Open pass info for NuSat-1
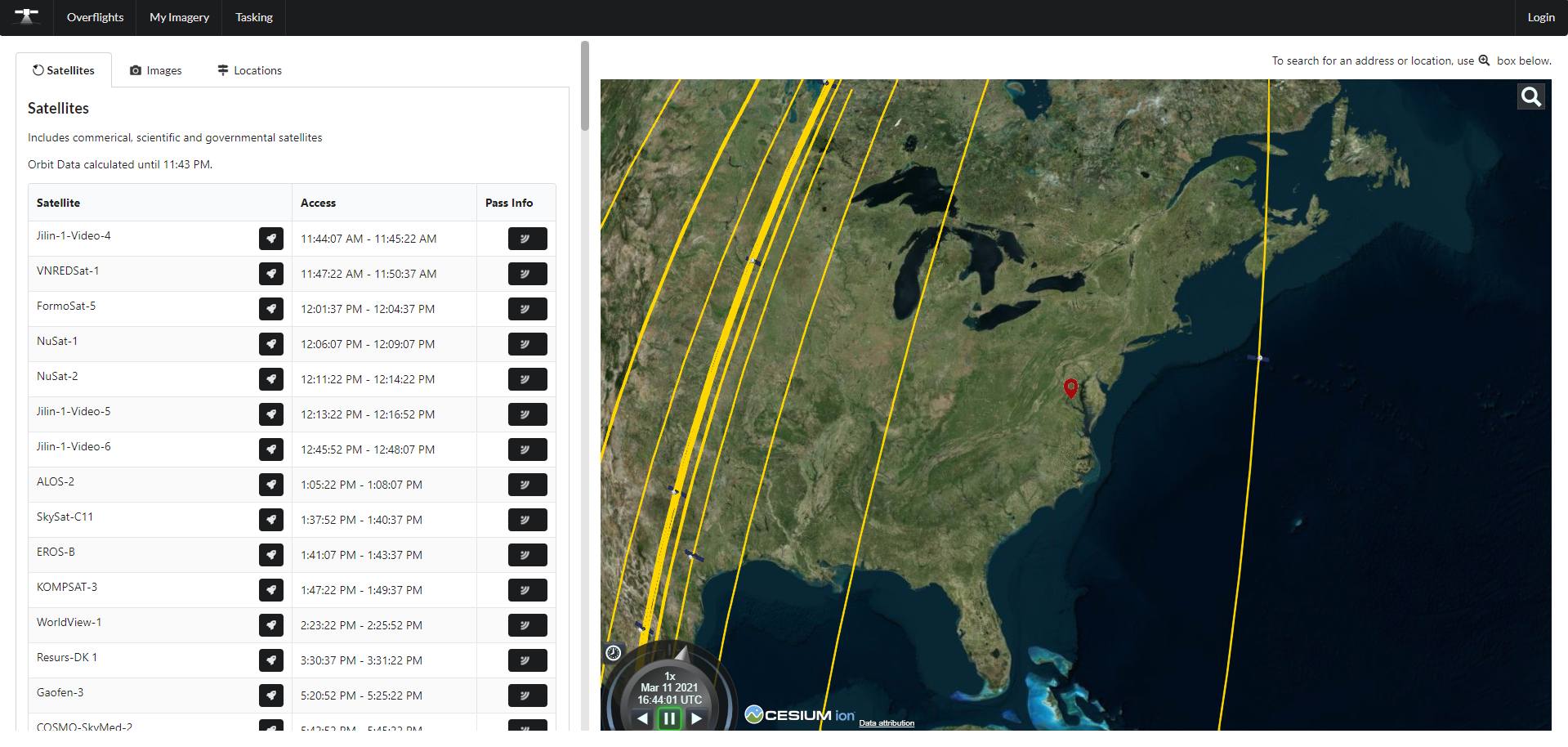The image size is (1568, 747). pos(527,344)
